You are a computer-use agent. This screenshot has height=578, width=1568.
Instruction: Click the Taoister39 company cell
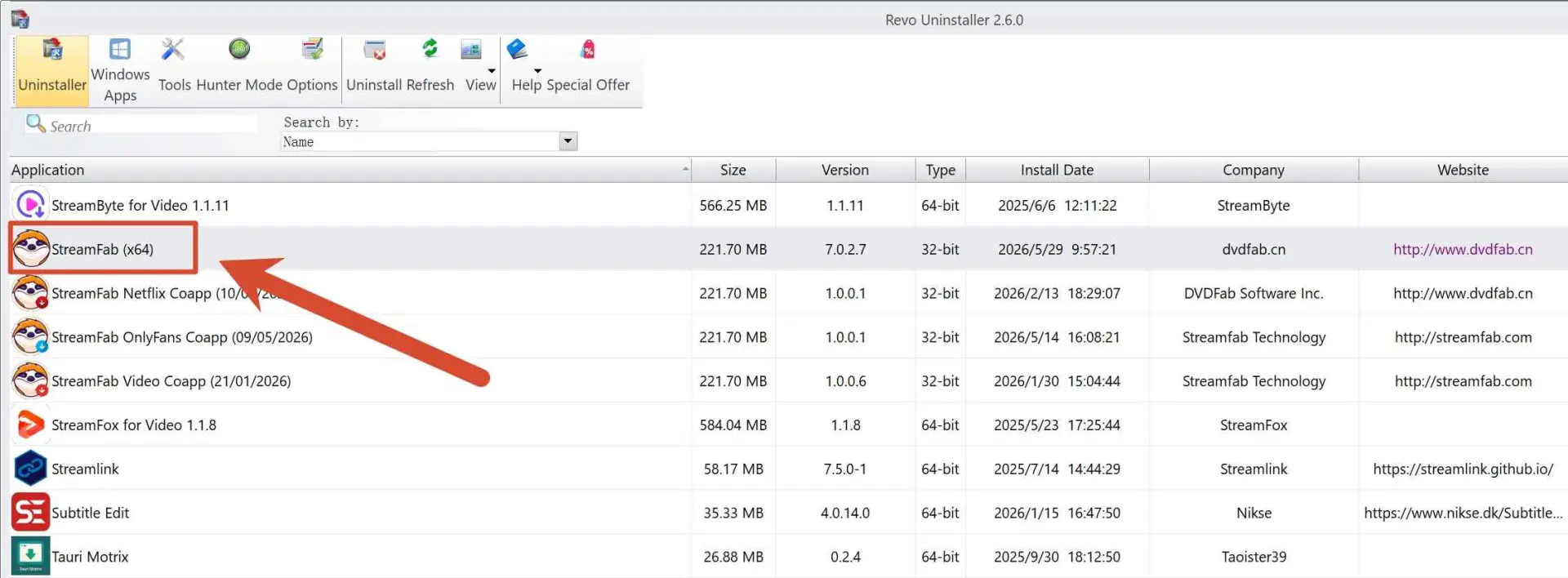(1254, 557)
